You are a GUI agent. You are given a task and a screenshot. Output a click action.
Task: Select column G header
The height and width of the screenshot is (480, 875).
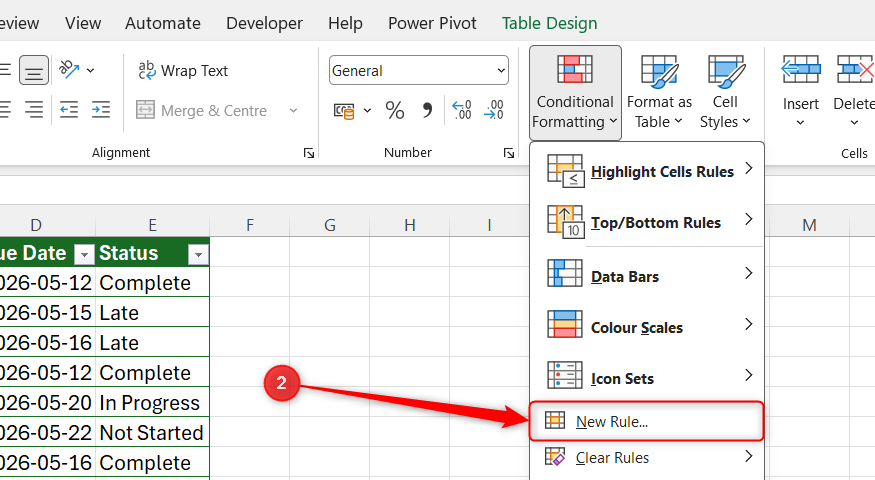[329, 225]
